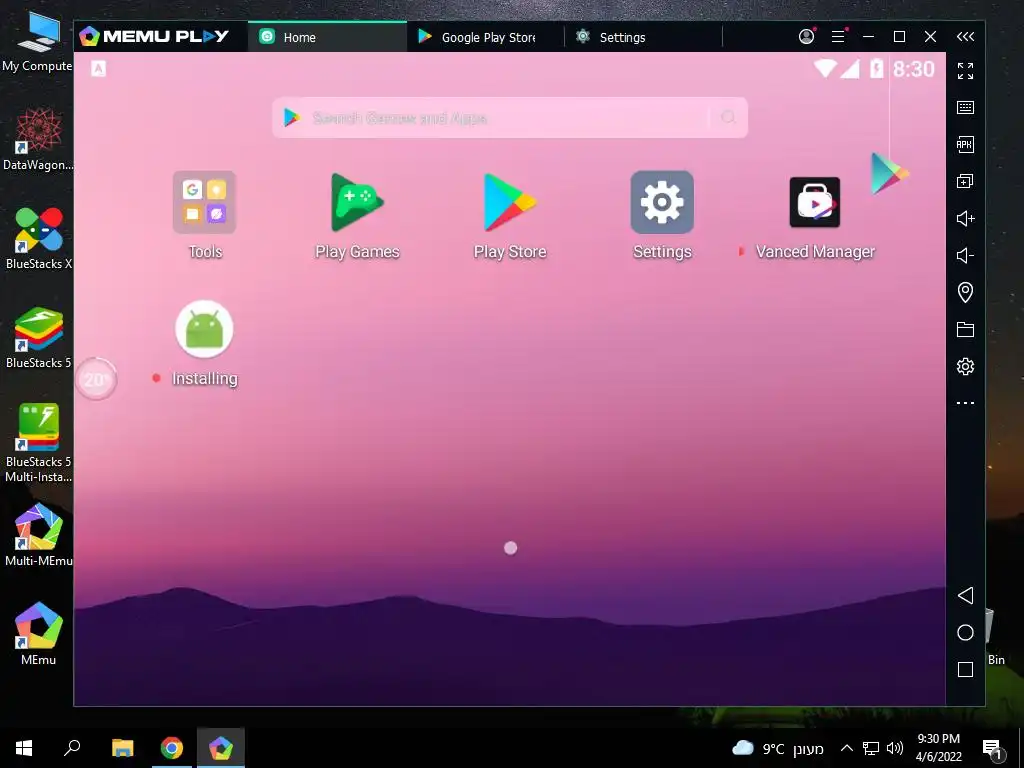
Task: Launch the Vanced Manager app
Action: 814,202
